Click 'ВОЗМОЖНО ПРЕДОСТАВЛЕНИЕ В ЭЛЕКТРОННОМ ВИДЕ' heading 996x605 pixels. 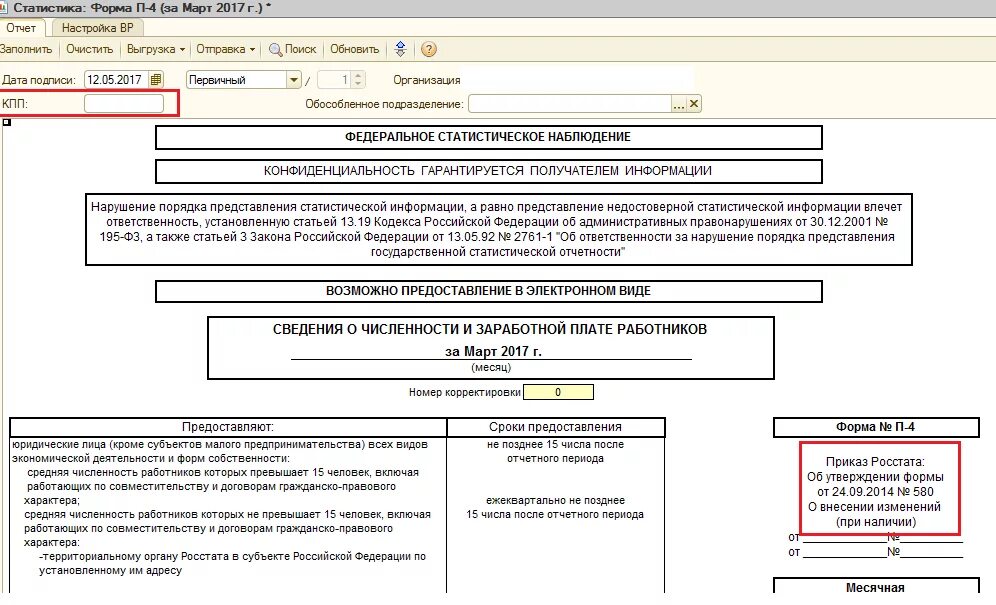pos(488,291)
